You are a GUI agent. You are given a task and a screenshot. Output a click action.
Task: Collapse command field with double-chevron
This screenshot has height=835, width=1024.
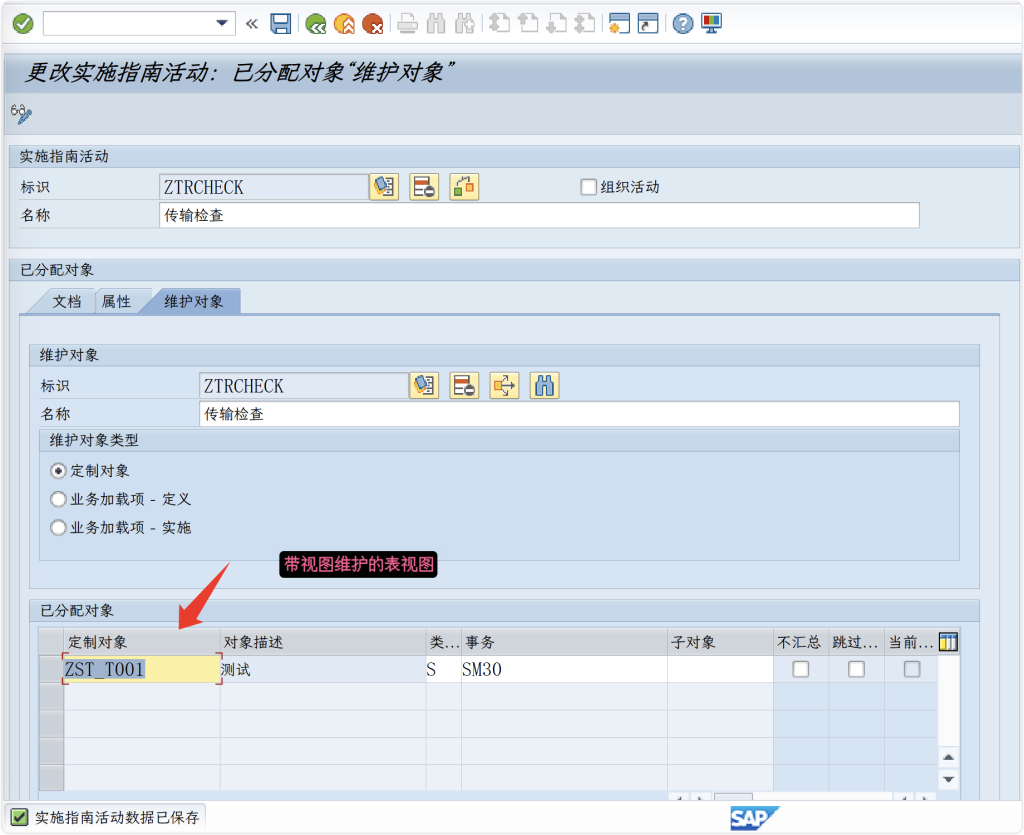(252, 23)
